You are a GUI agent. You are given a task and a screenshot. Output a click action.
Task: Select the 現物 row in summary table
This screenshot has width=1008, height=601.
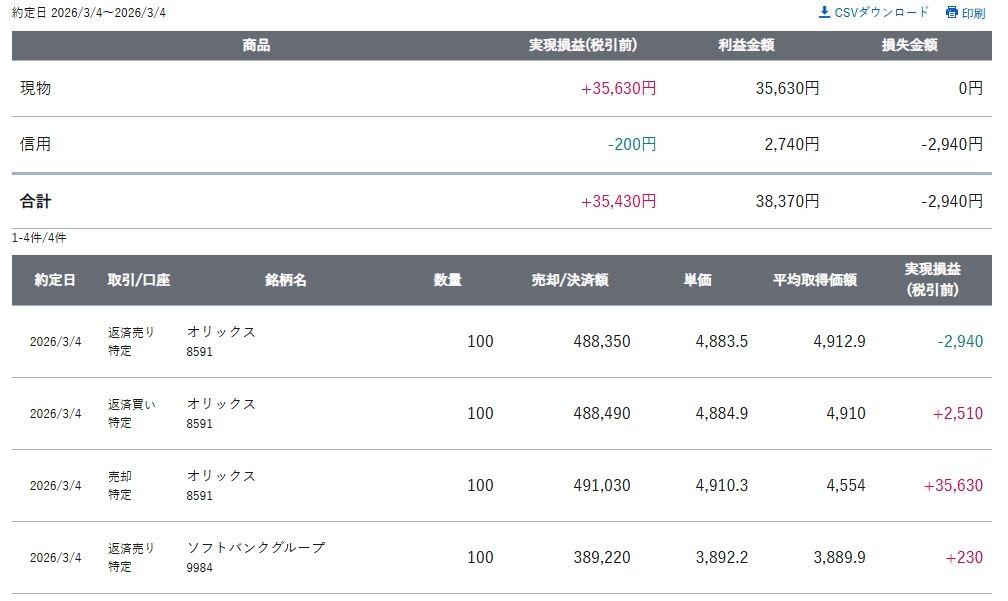point(36,88)
